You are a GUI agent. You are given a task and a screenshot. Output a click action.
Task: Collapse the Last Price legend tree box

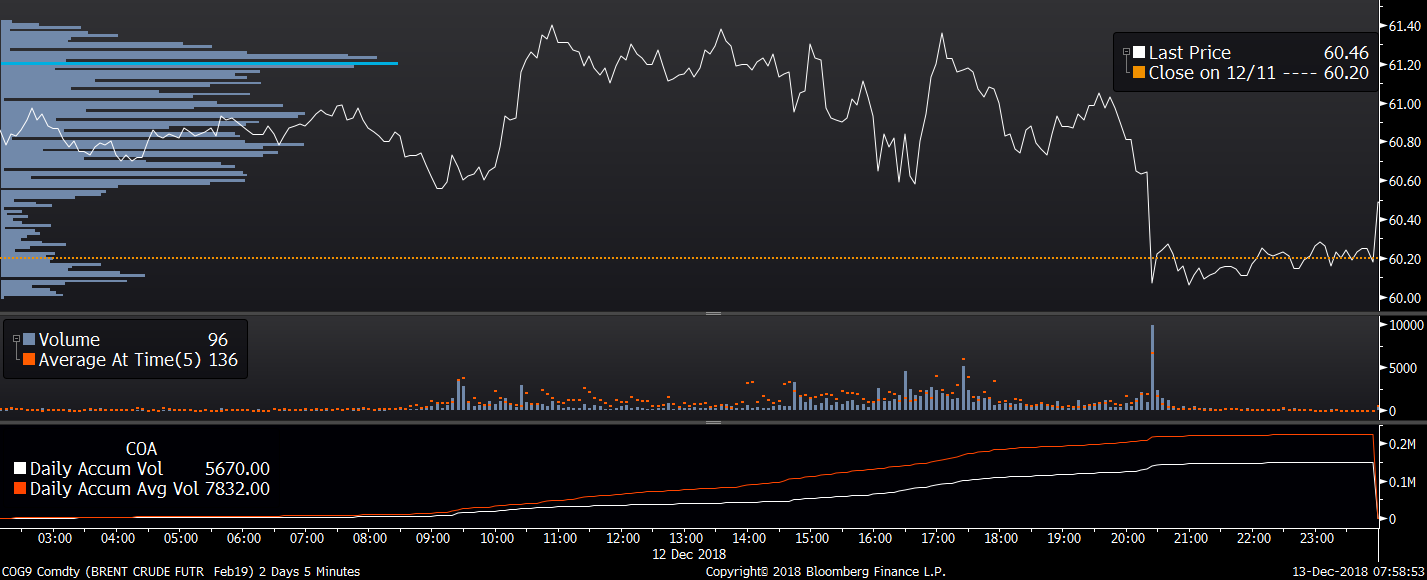[x=1126, y=50]
